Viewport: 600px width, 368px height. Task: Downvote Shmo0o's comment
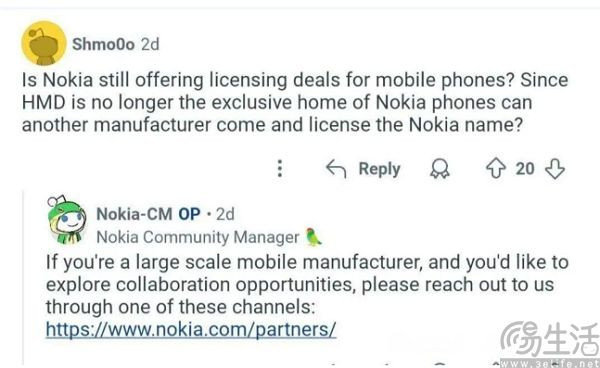tap(555, 169)
